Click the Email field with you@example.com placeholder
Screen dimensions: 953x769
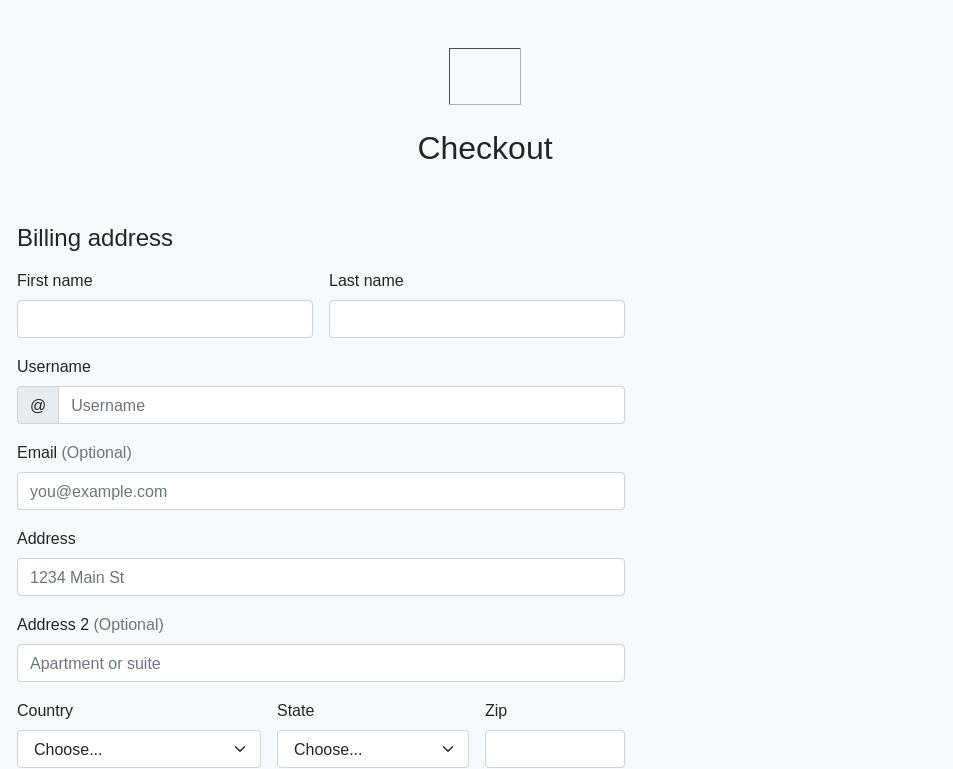[321, 491]
